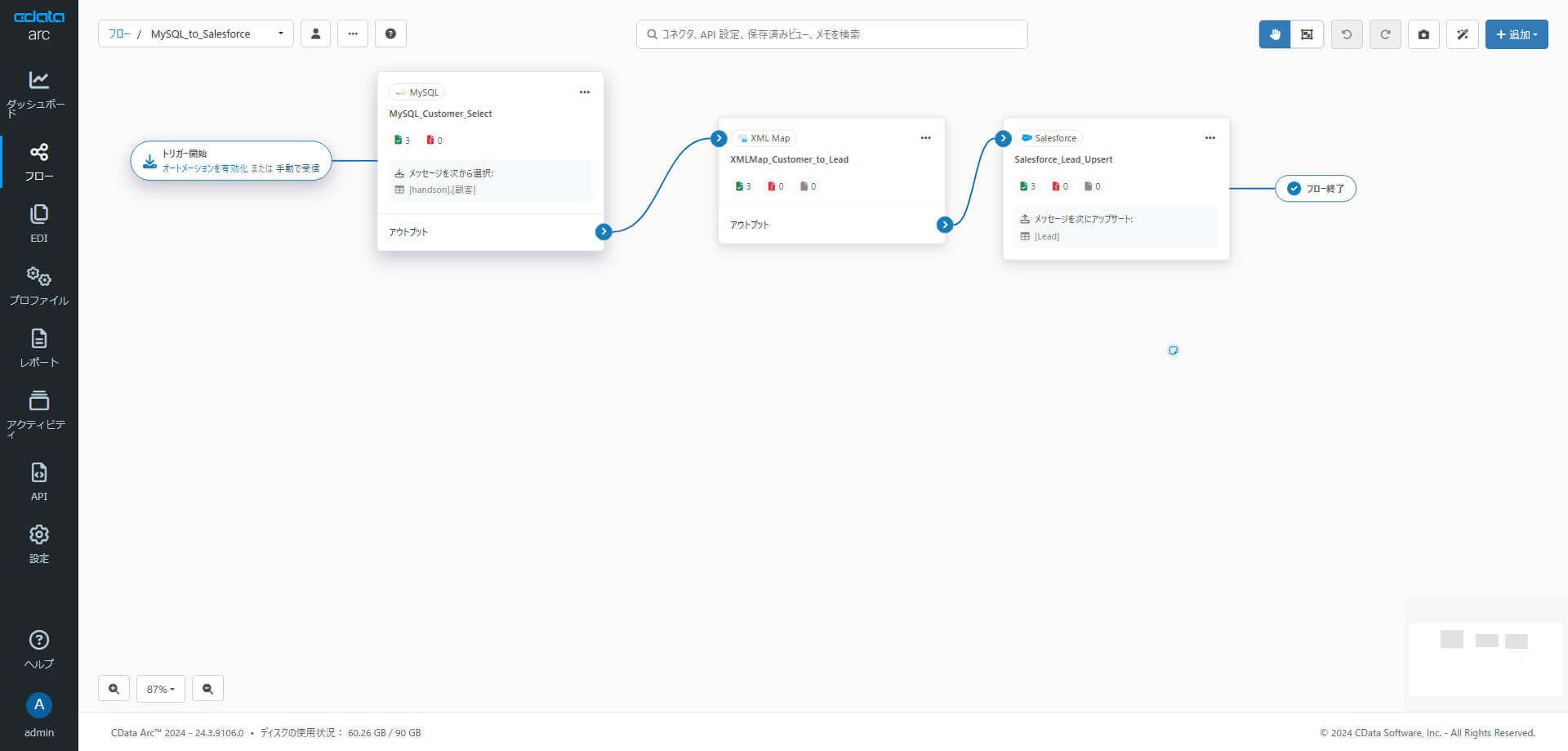Open the 87% zoom level dropdown
Screen dimensions: 1568x751
tap(161, 689)
